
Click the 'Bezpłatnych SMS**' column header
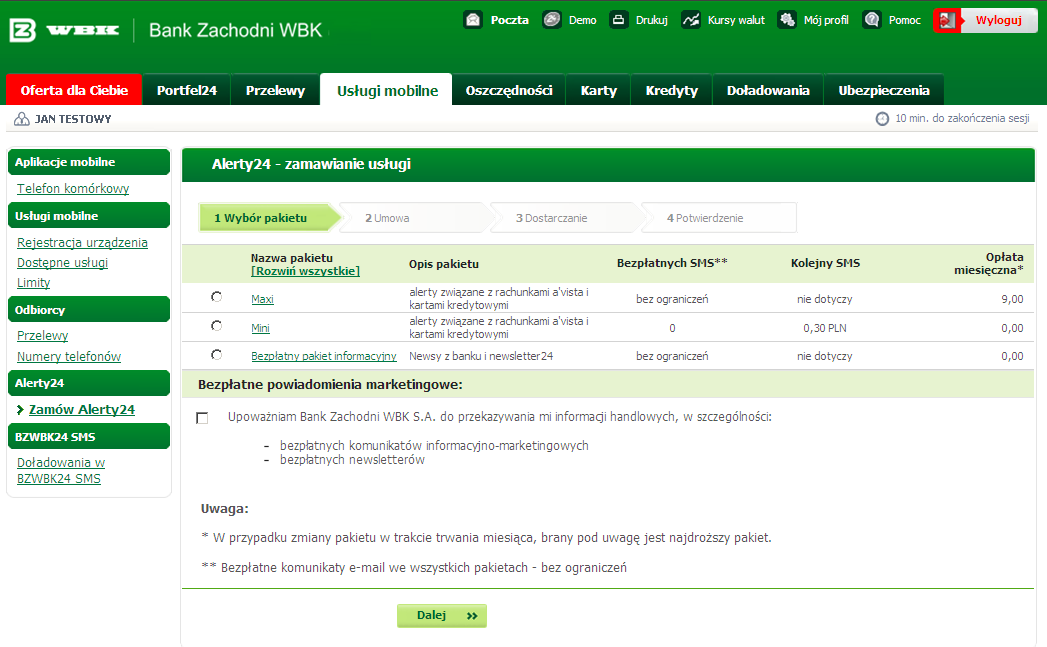[x=672, y=263]
